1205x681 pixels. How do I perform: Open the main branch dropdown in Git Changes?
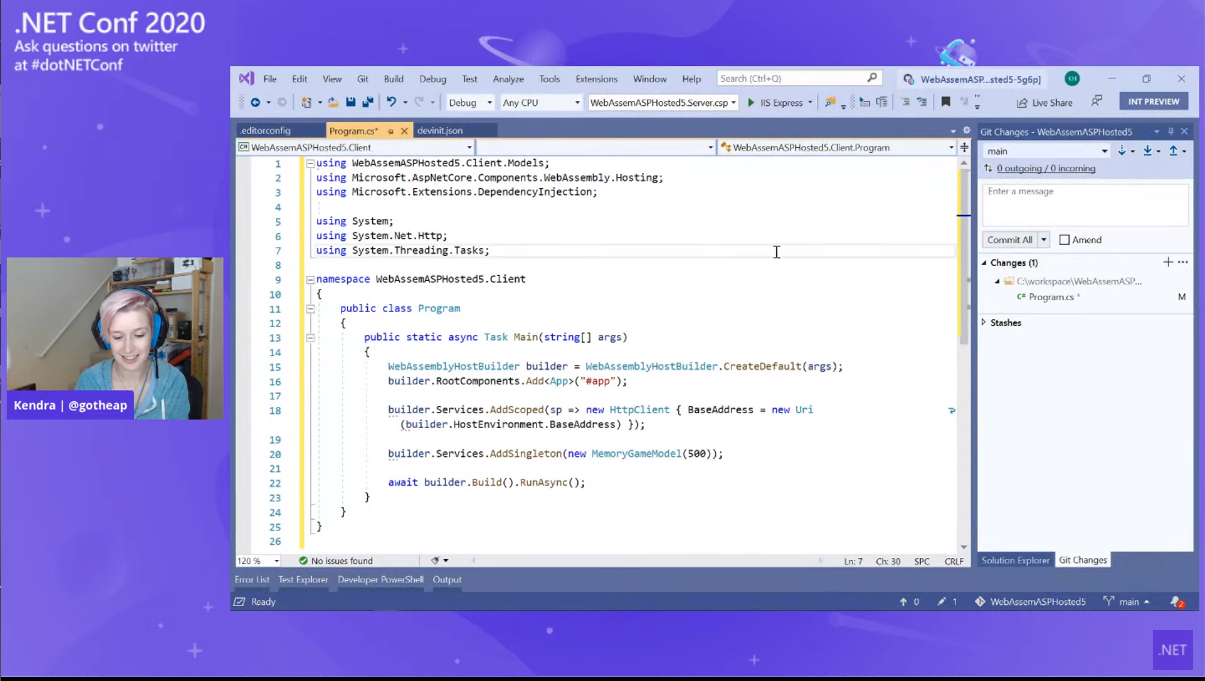(x=1046, y=151)
